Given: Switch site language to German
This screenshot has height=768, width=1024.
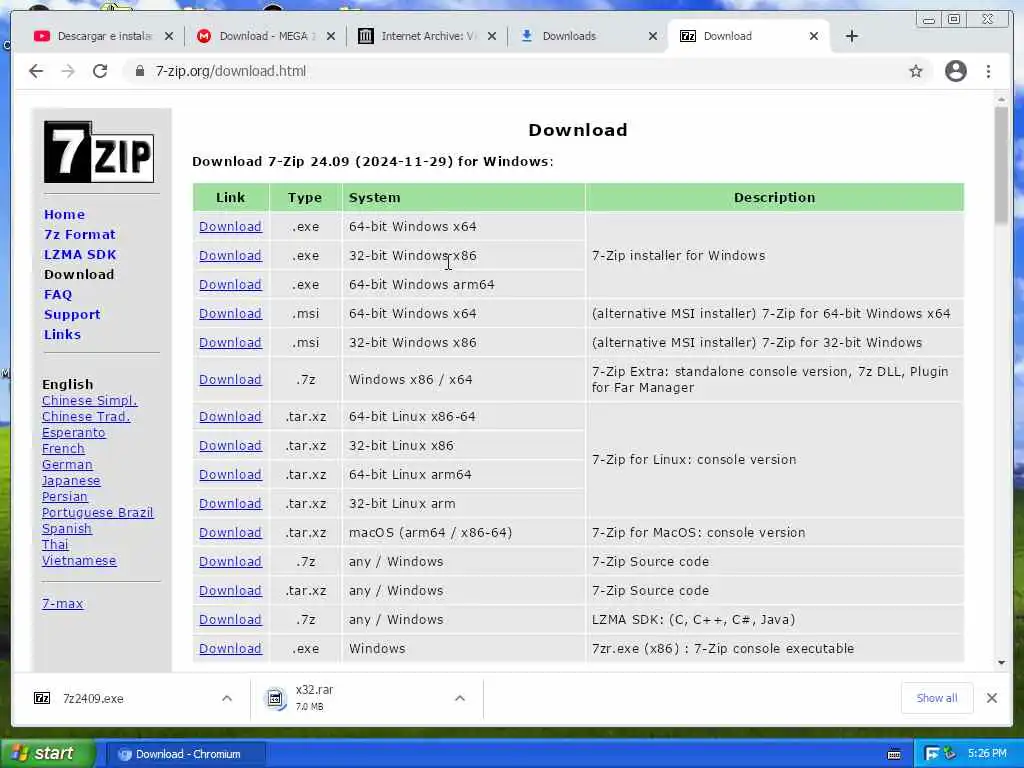Looking at the screenshot, I should [x=67, y=464].
